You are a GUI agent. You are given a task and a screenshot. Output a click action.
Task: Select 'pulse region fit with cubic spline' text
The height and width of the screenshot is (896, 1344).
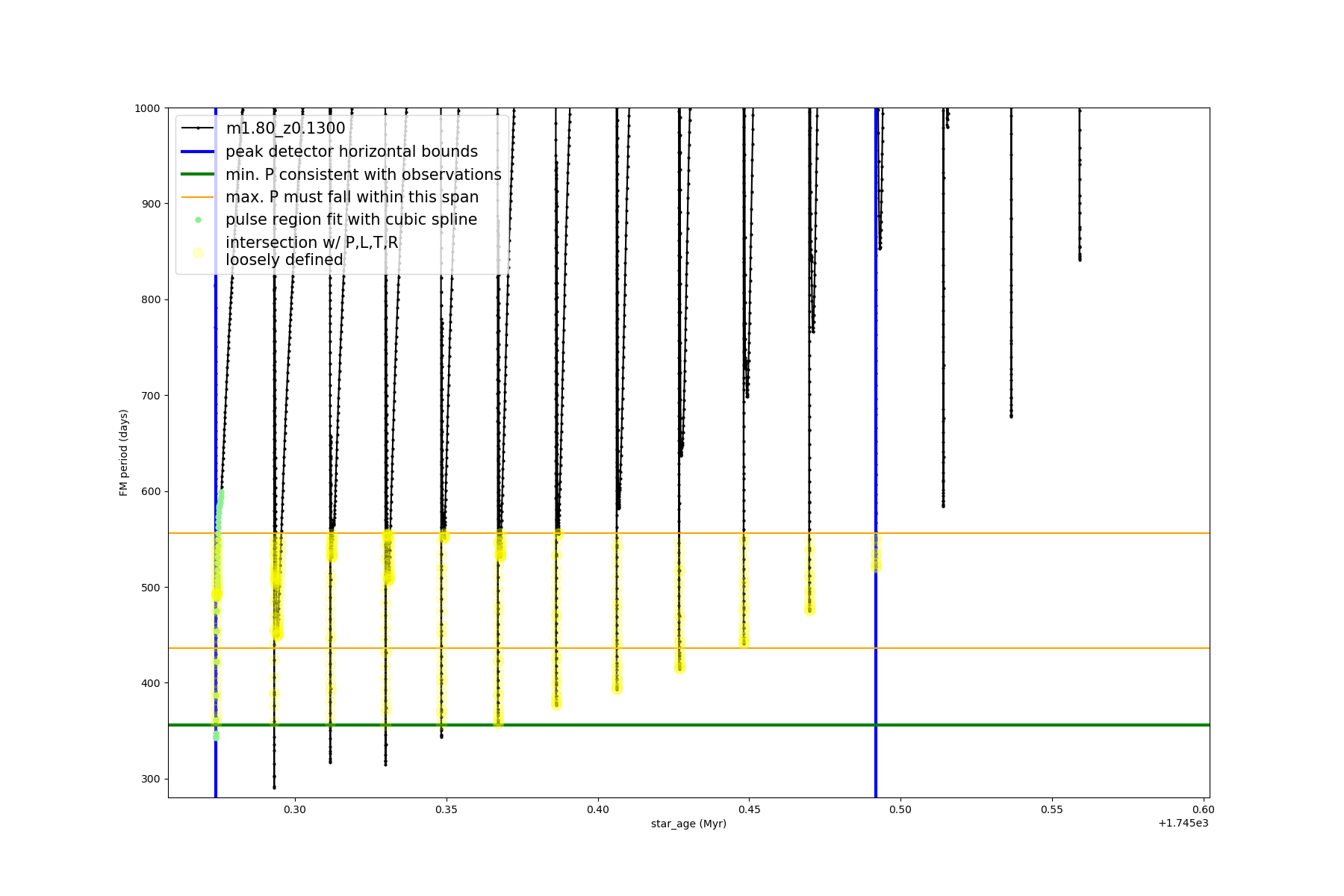(x=351, y=220)
